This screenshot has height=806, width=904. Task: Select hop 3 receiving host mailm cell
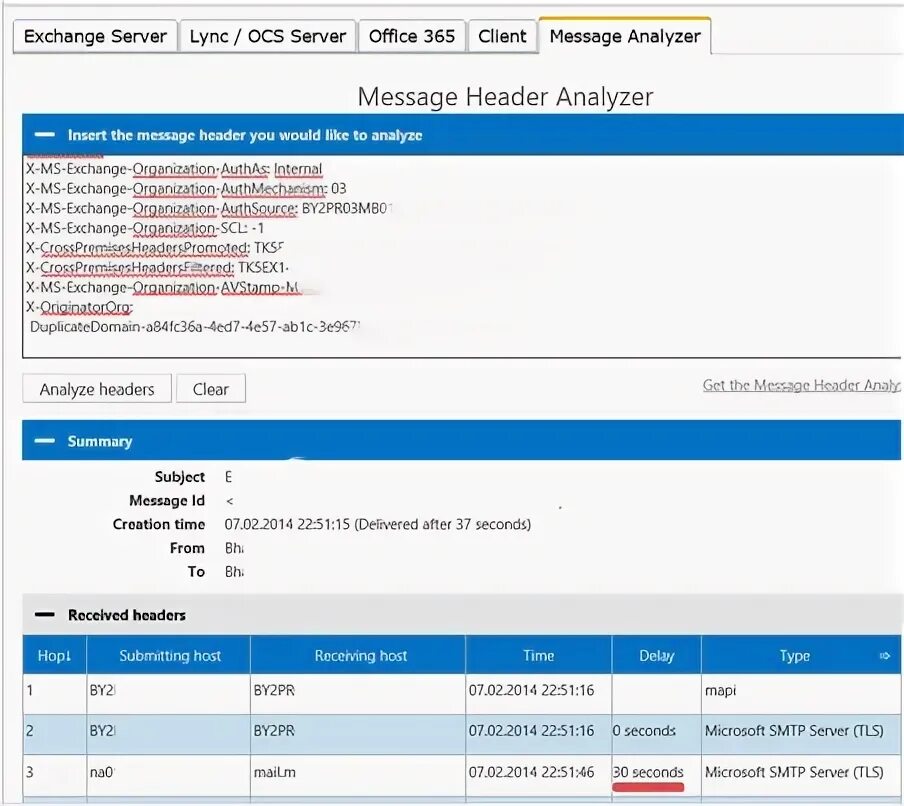[x=358, y=773]
